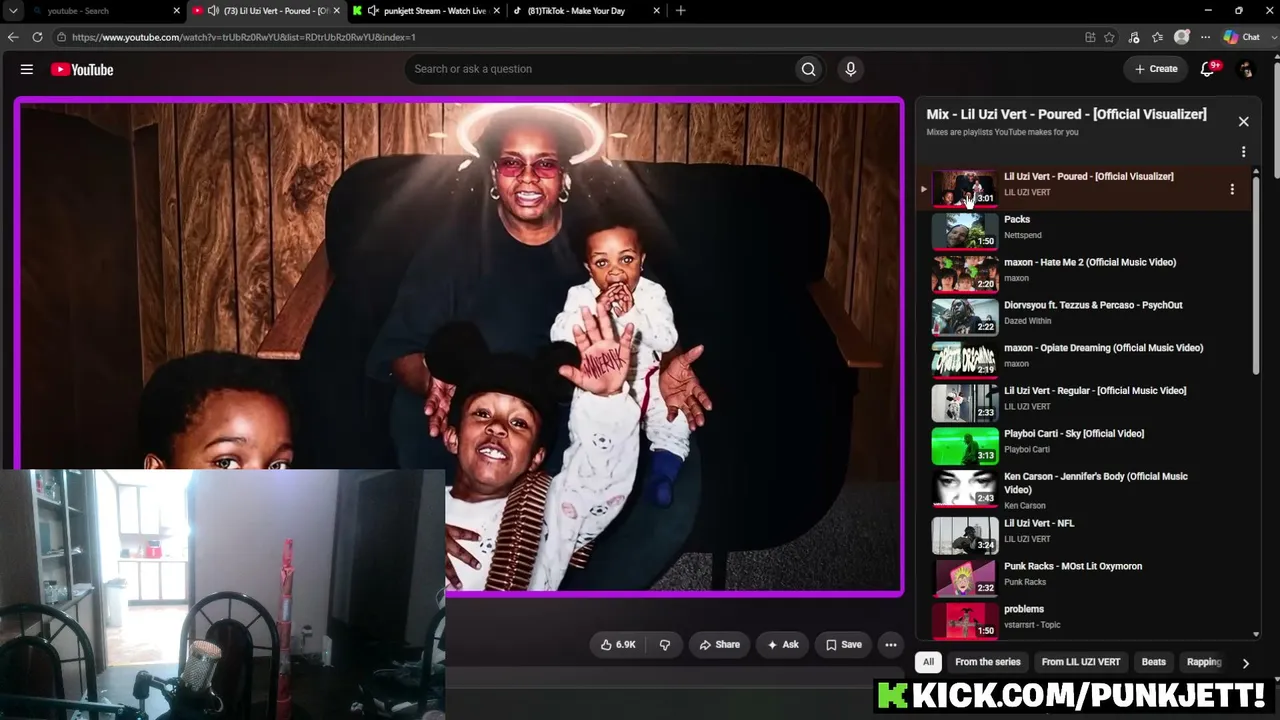Show more filter chips with right arrow
This screenshot has width=1280, height=720.
tap(1245, 663)
